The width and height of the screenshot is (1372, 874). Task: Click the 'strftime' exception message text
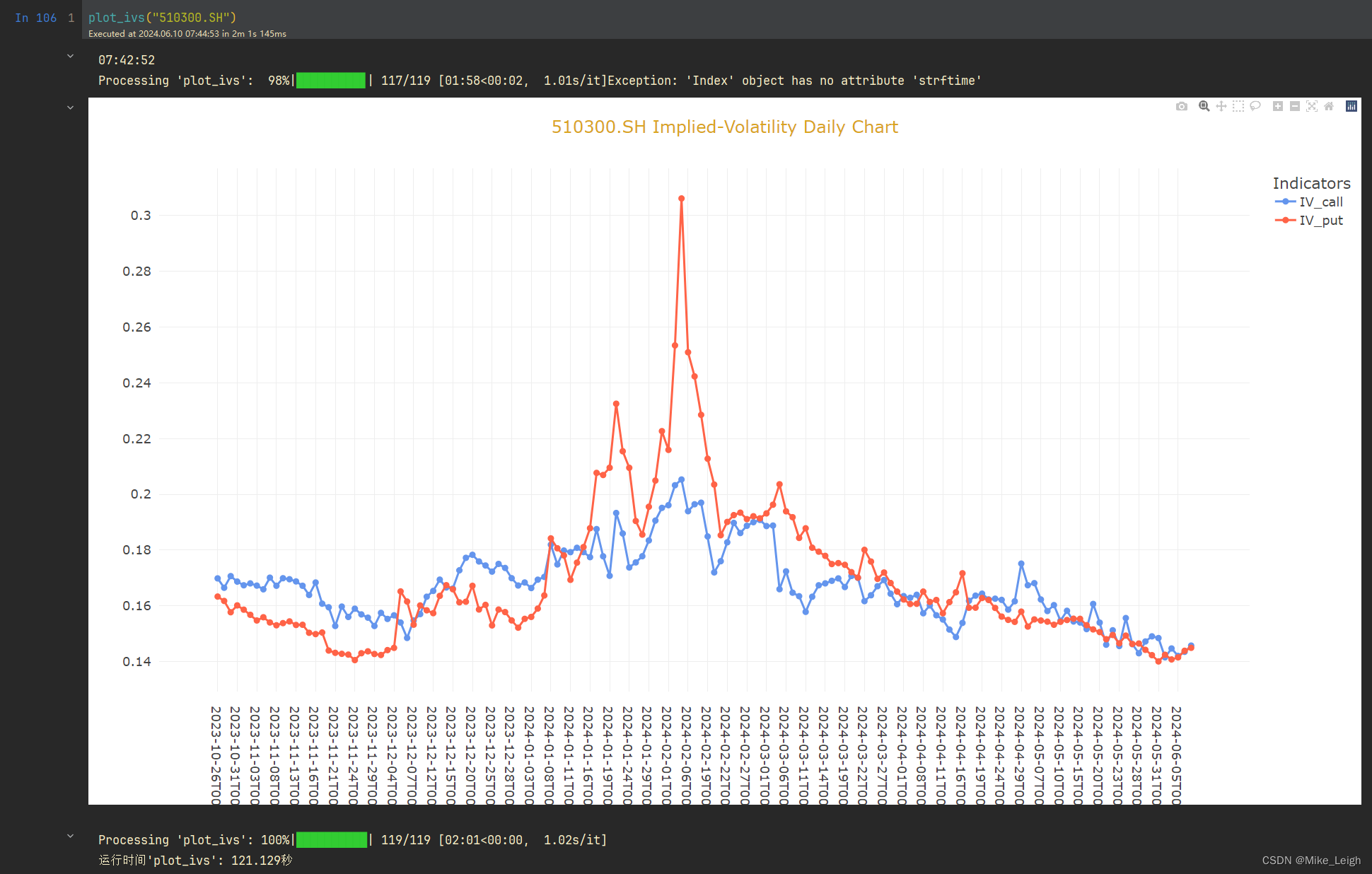point(794,81)
